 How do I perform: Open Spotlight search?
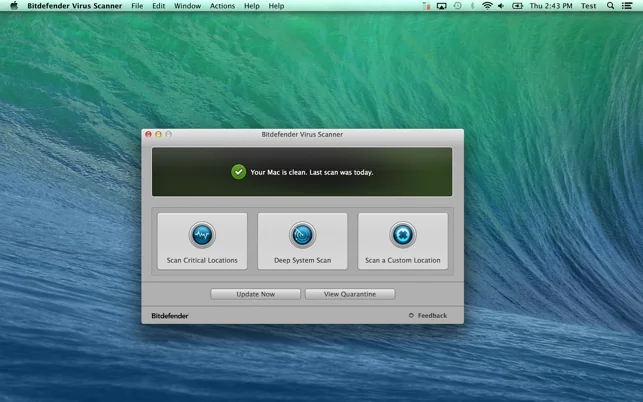click(x=610, y=6)
